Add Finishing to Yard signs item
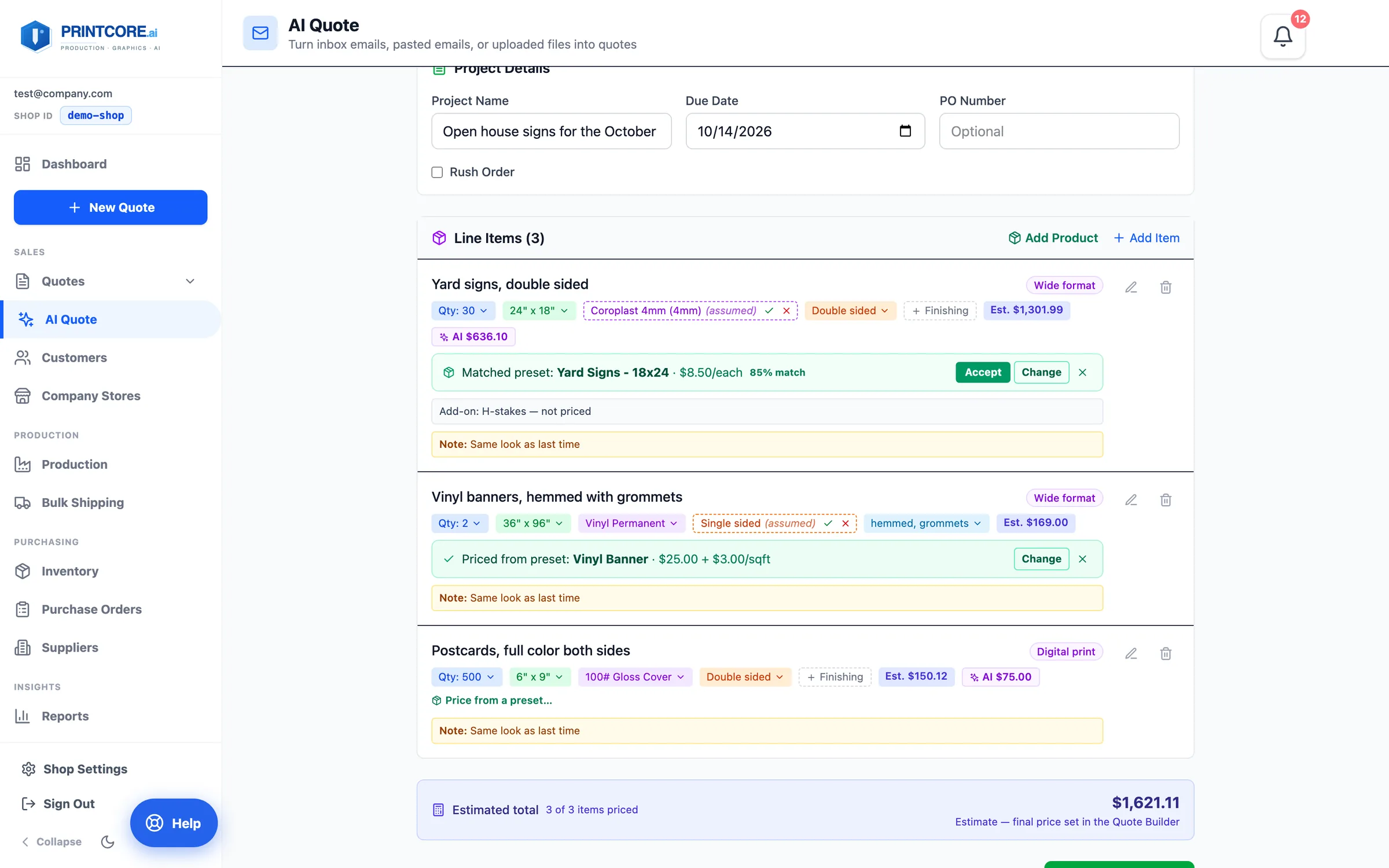This screenshot has width=1389, height=868. pos(940,311)
